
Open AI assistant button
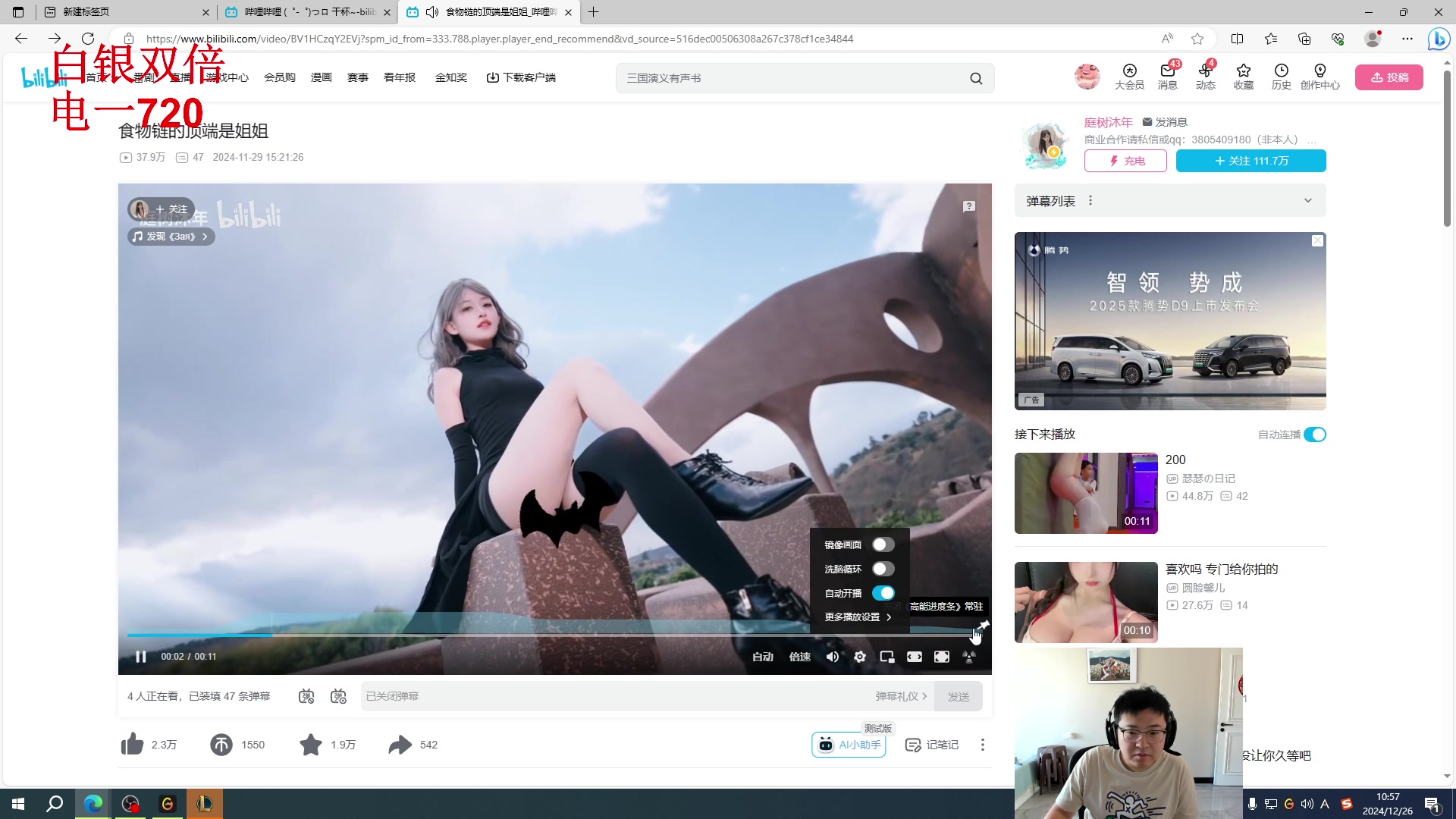(849, 745)
